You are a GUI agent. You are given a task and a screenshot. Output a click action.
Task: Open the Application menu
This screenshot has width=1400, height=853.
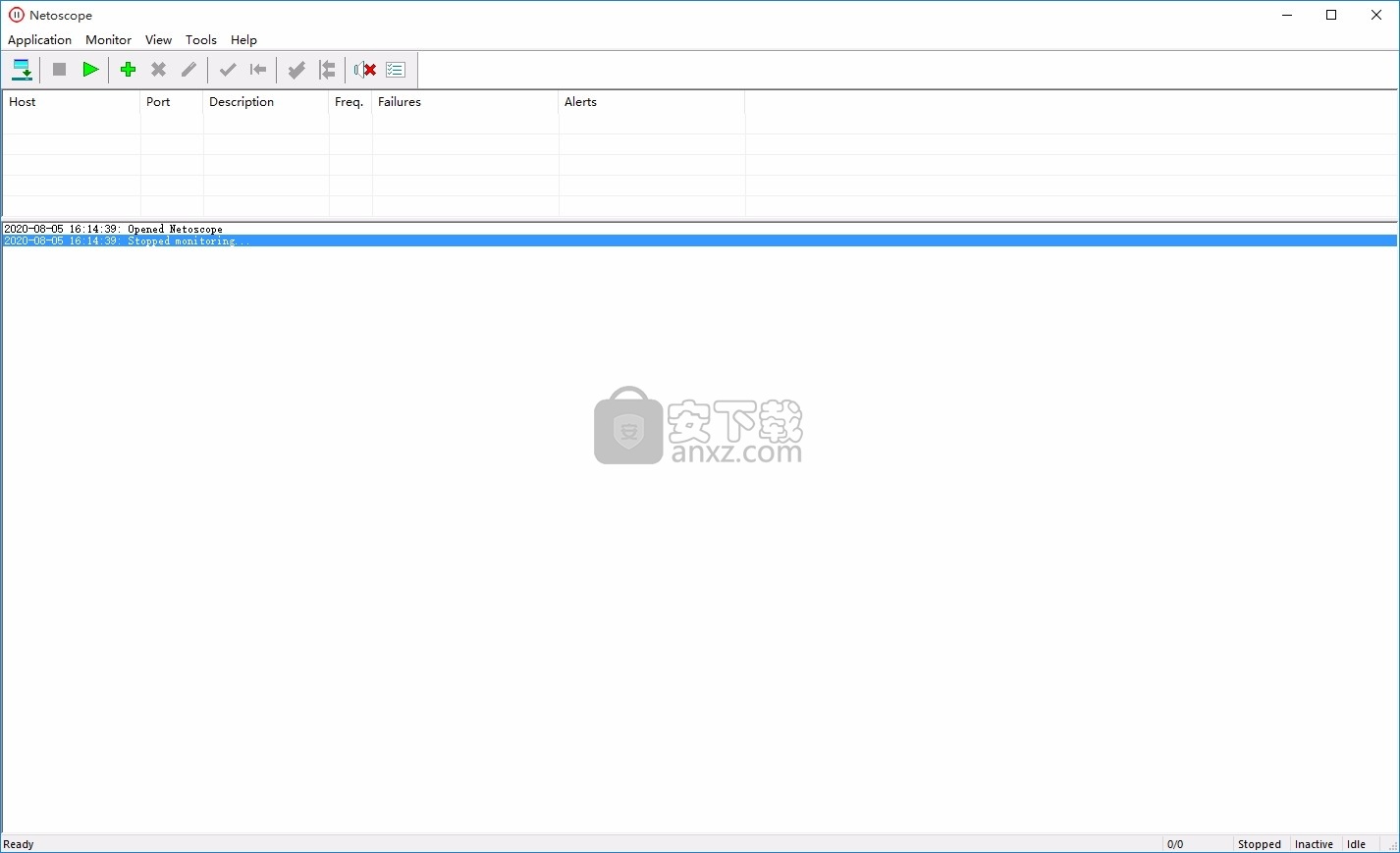click(x=39, y=40)
